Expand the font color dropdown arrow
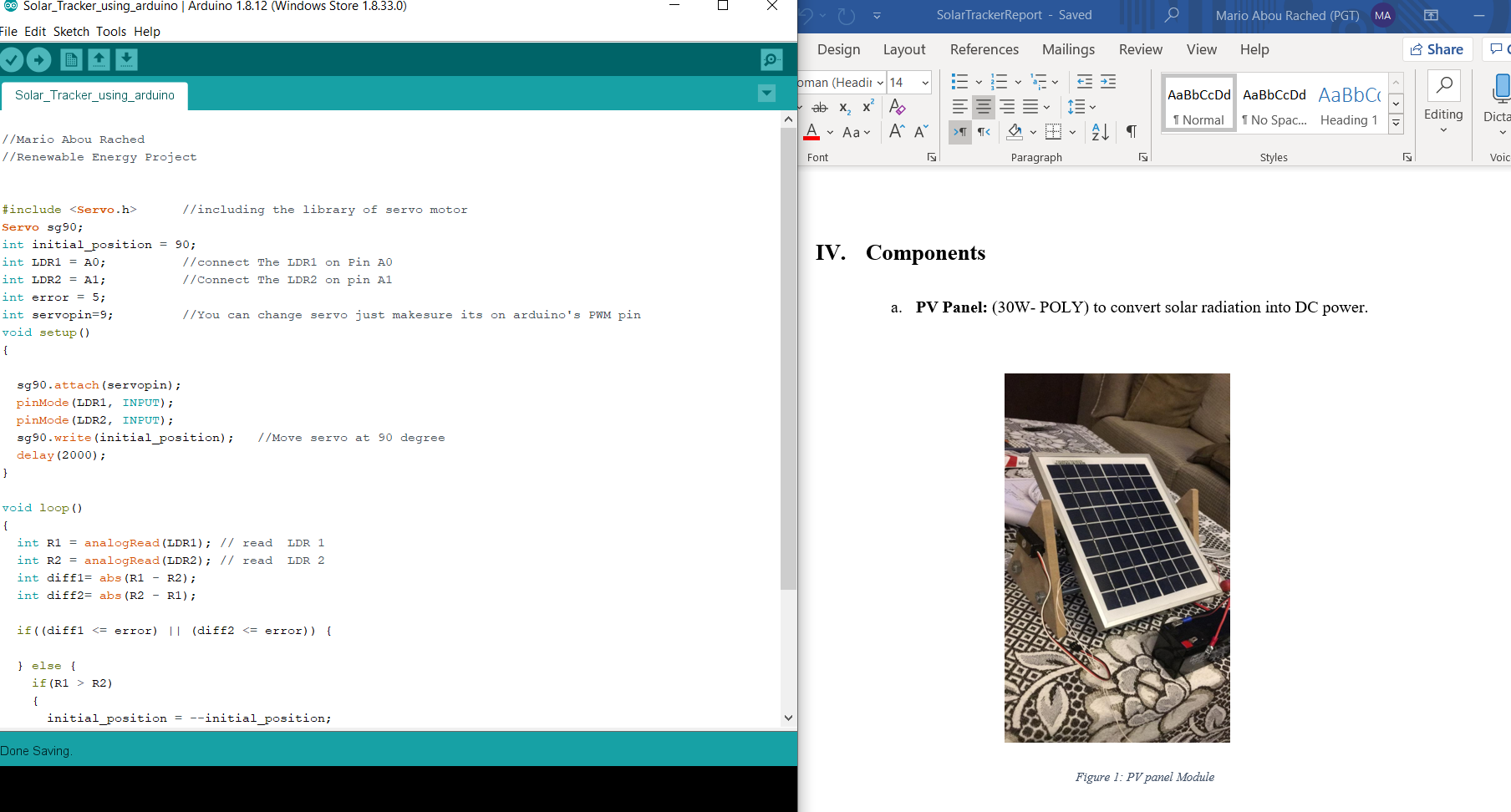 tap(830, 132)
